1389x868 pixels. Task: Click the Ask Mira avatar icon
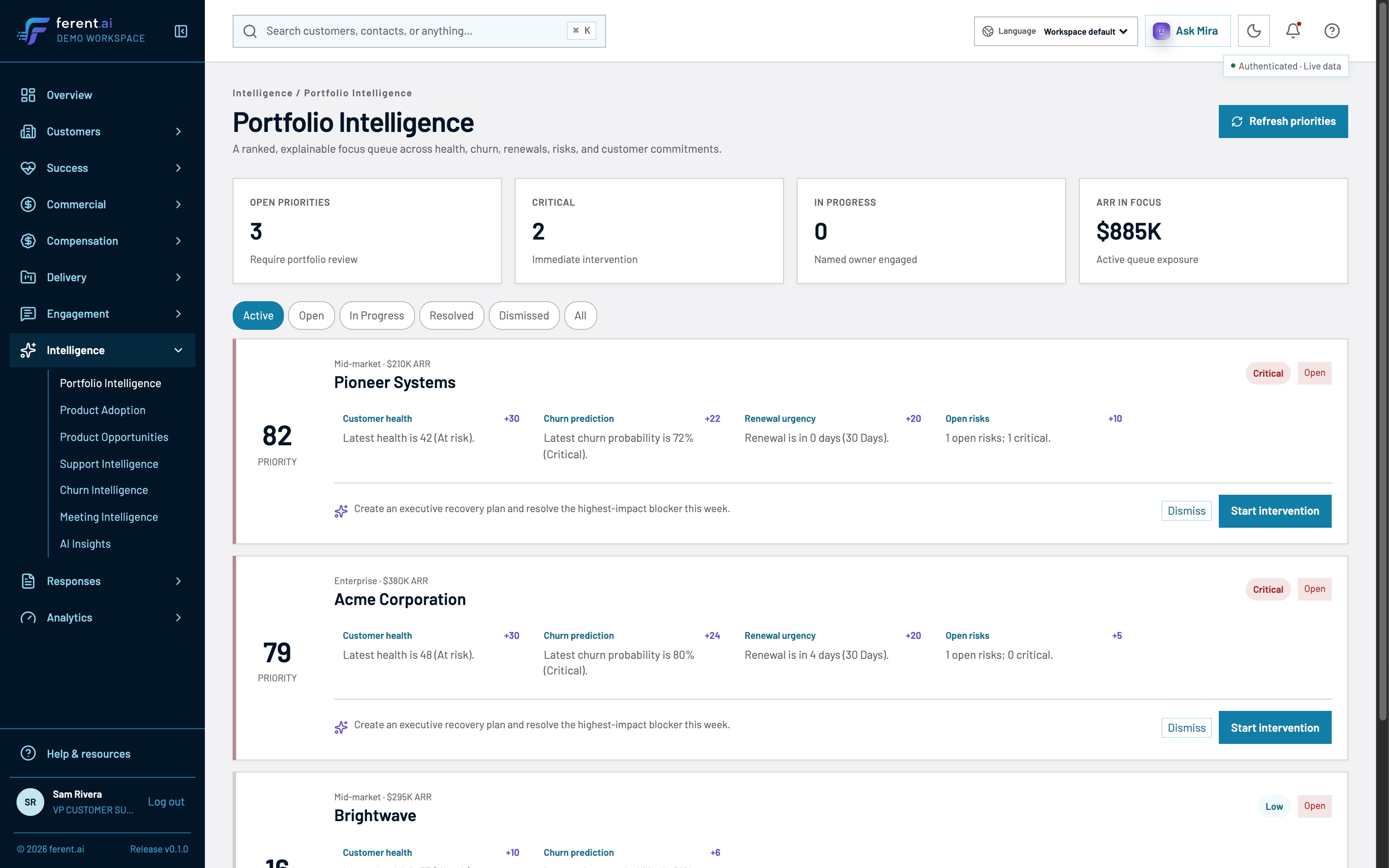1161,31
